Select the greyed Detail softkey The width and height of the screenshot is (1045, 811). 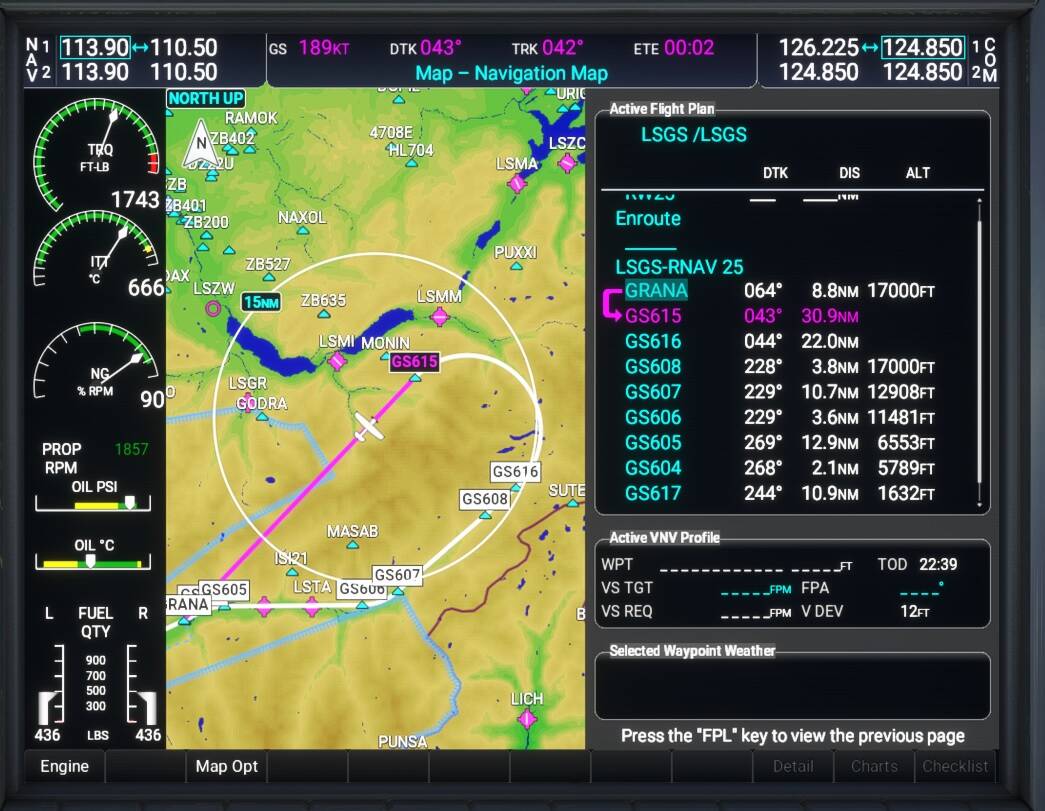pos(793,766)
